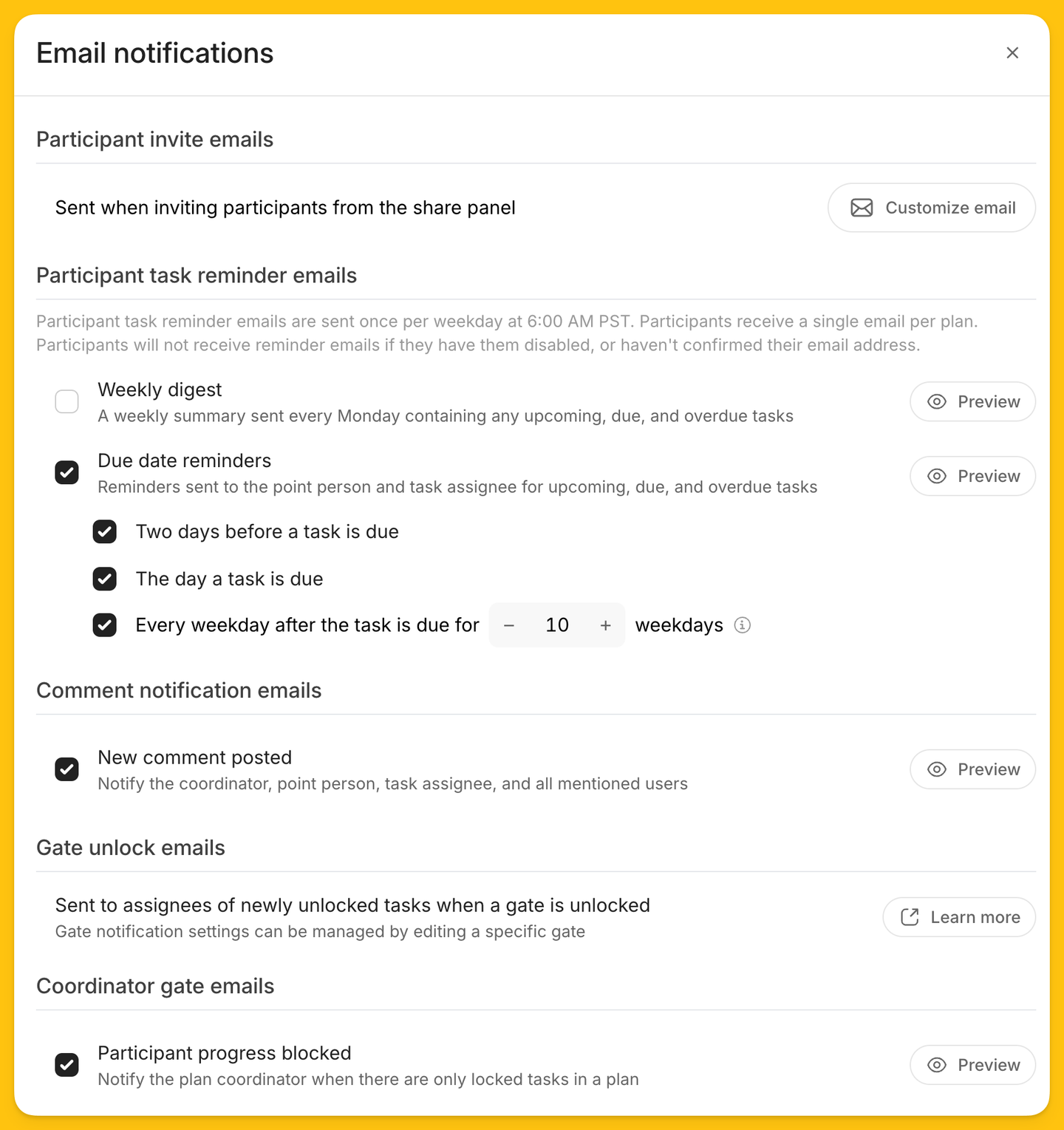
Task: Enable the Weekly digest checkbox
Action: [x=67, y=401]
